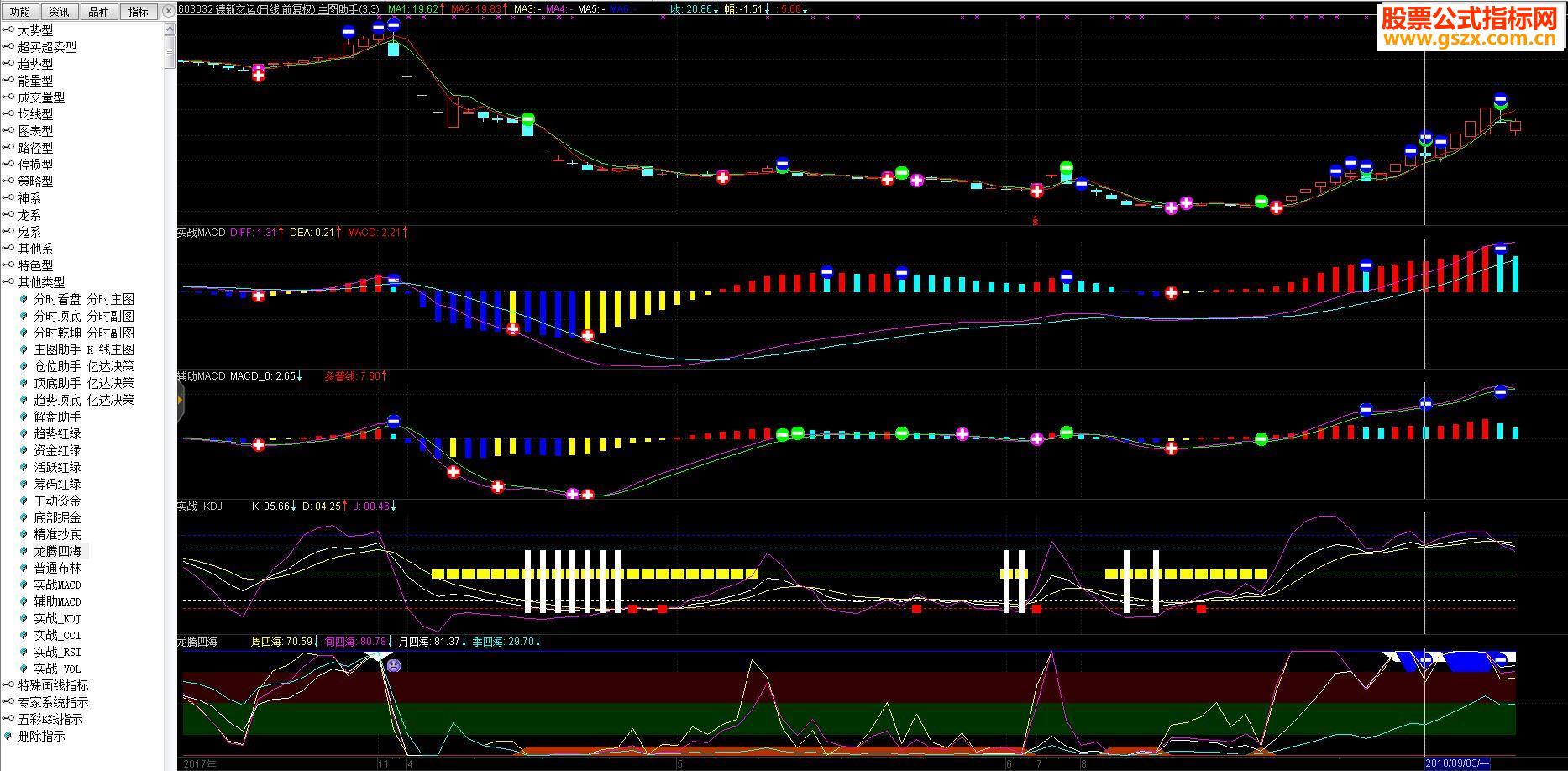Click the cube icon beside 主图助手 K线主图

(24, 349)
